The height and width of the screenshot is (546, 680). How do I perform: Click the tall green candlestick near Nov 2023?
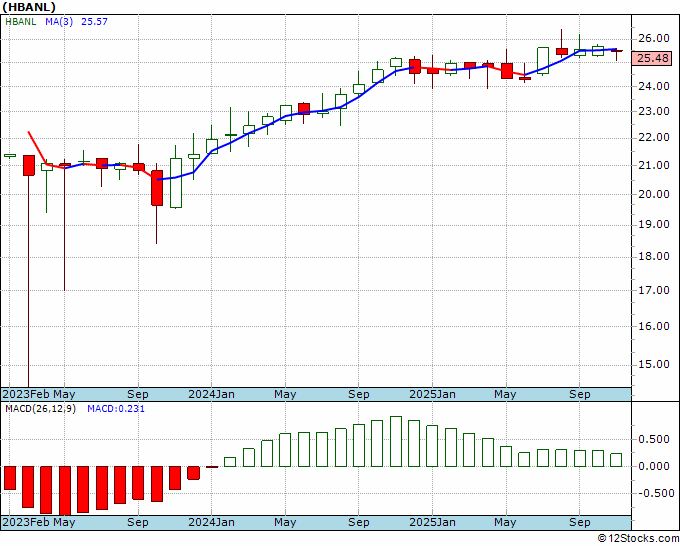pyautogui.click(x=176, y=183)
